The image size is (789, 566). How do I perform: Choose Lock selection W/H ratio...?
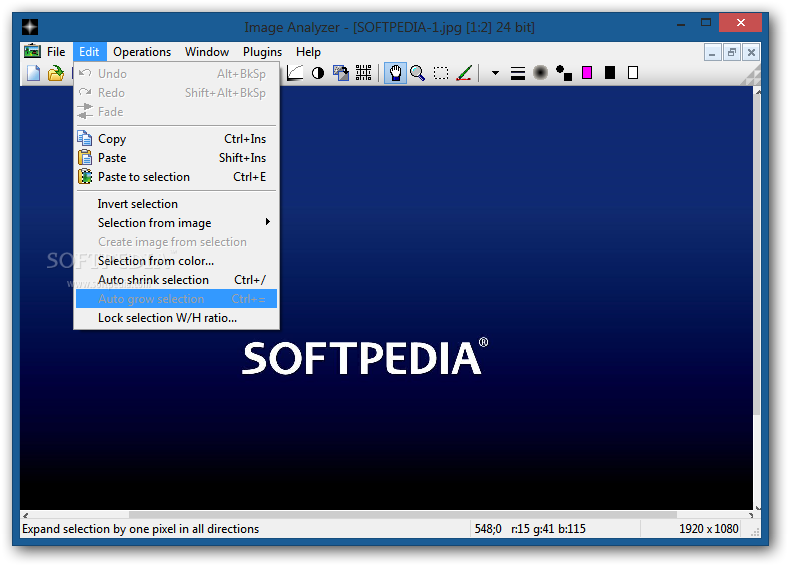[176, 318]
